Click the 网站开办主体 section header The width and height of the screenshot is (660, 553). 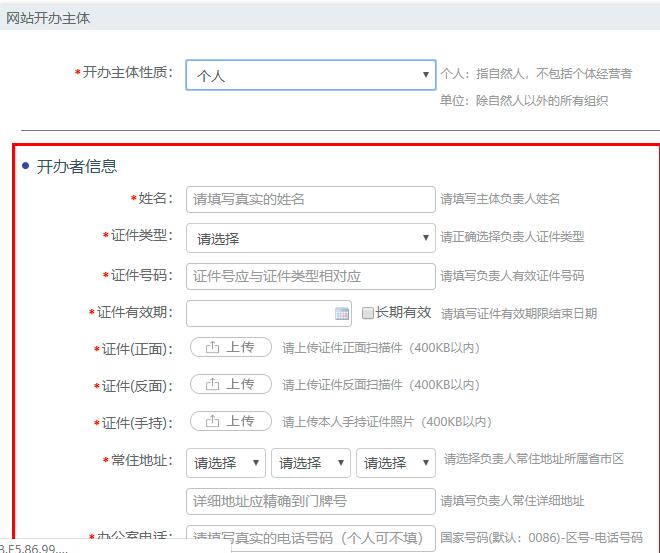(x=48, y=18)
